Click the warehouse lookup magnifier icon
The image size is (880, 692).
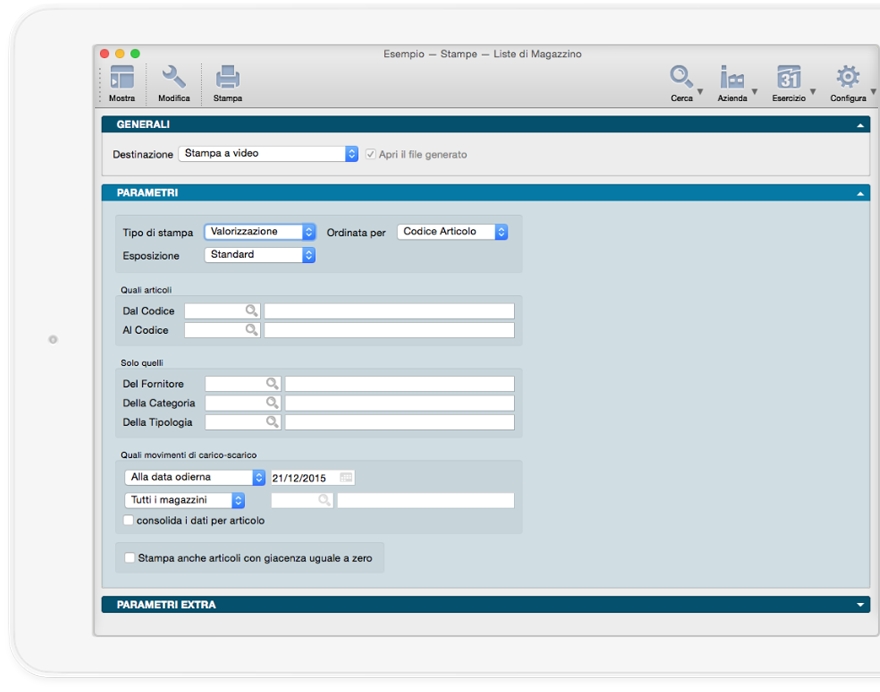324,499
